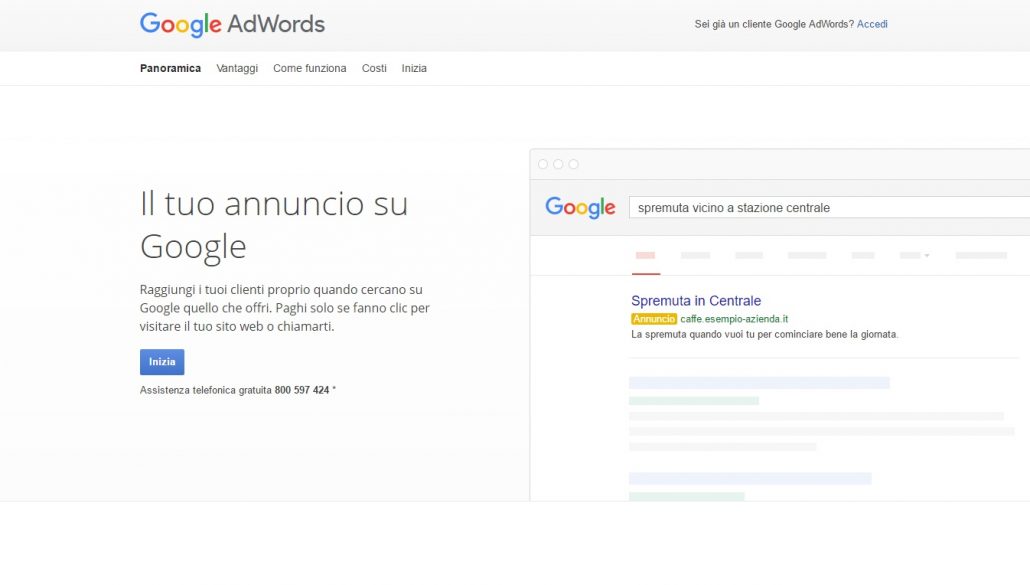Screen dimensions: 1030x585
Task: Click the yellow Annuncio badge
Action: coord(654,319)
